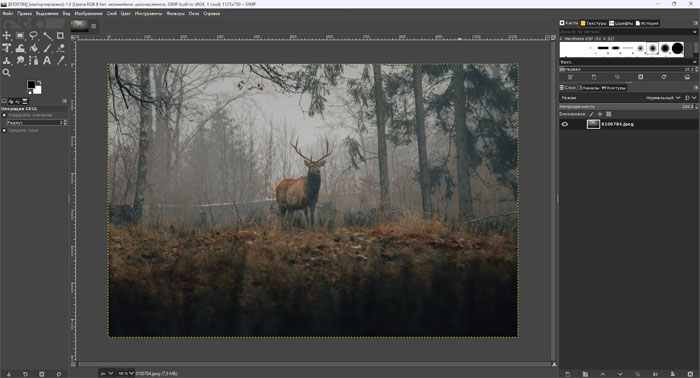This screenshot has width=700, height=378.
Task: Select the Fuzzy Select wand tool
Action: point(47,36)
